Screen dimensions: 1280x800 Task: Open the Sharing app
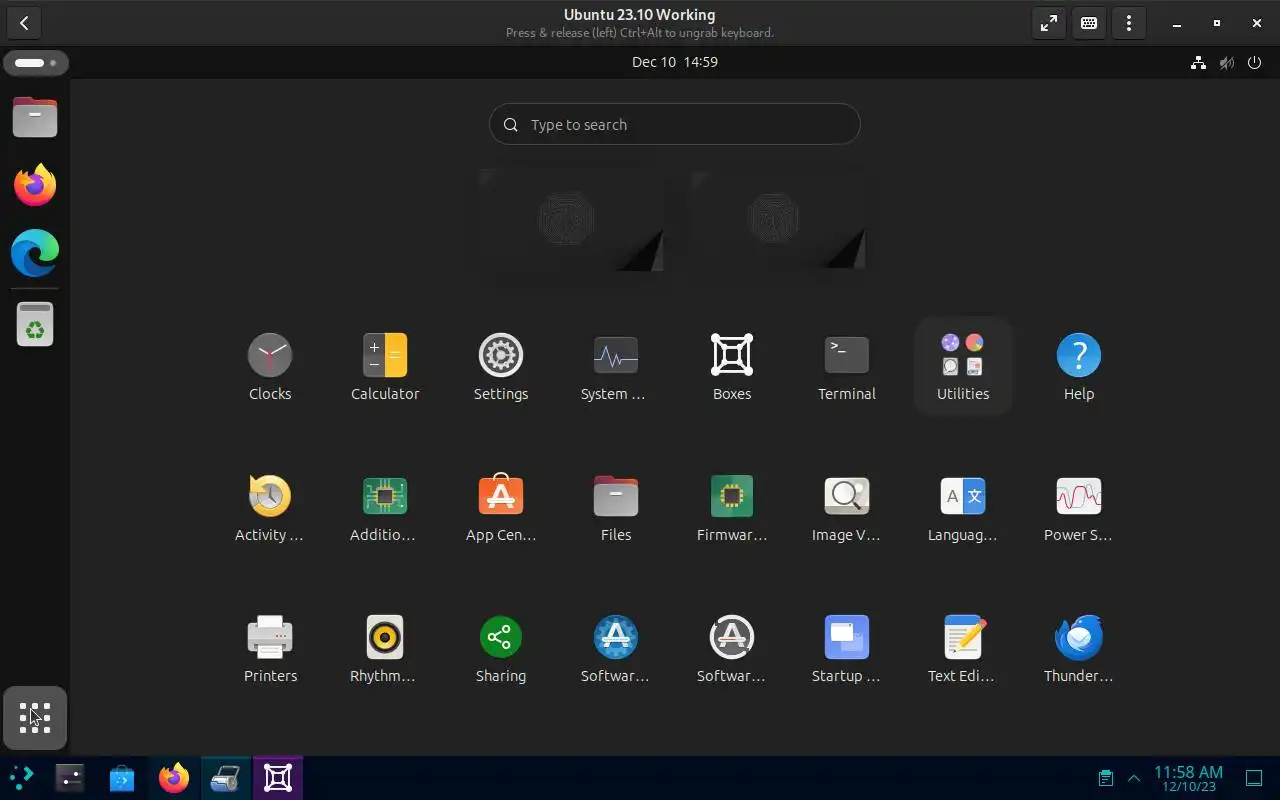click(x=501, y=649)
